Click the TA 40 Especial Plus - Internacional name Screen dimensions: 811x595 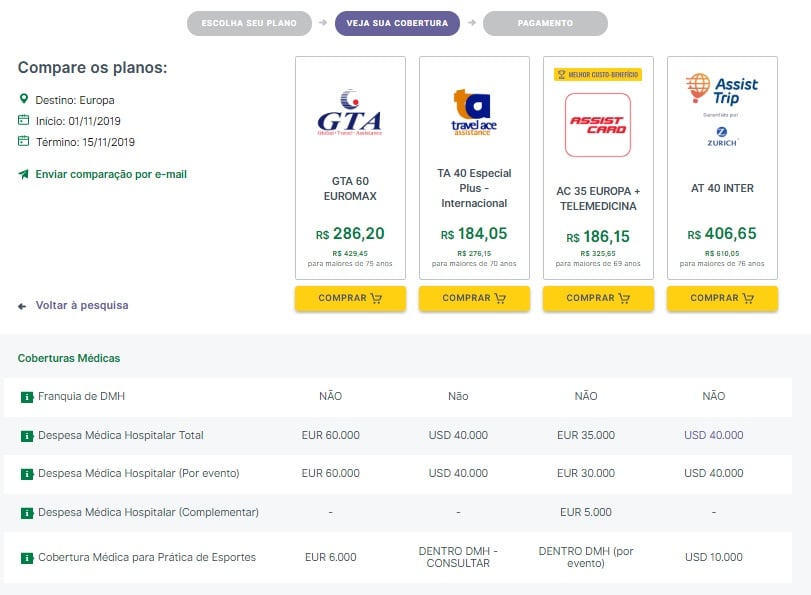[x=474, y=188]
